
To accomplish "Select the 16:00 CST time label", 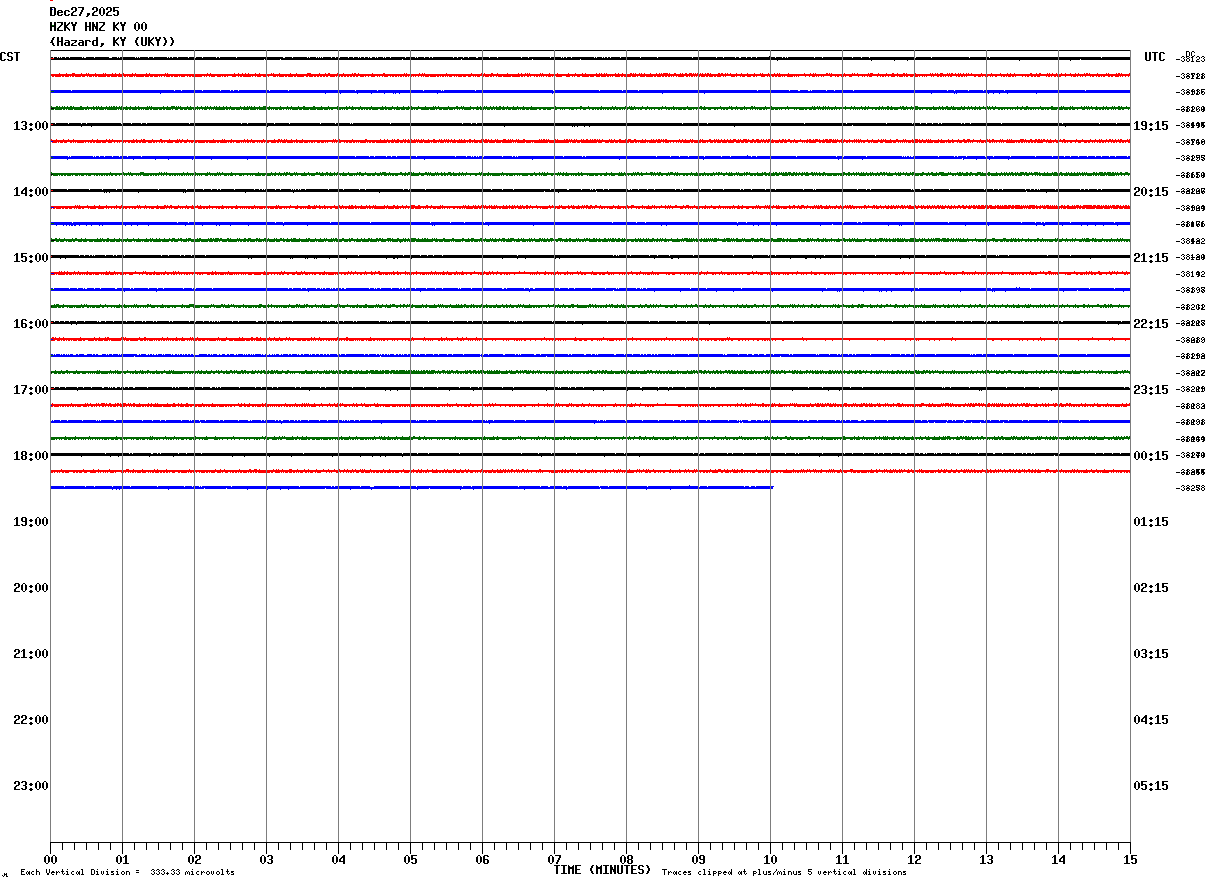I will point(31,324).
